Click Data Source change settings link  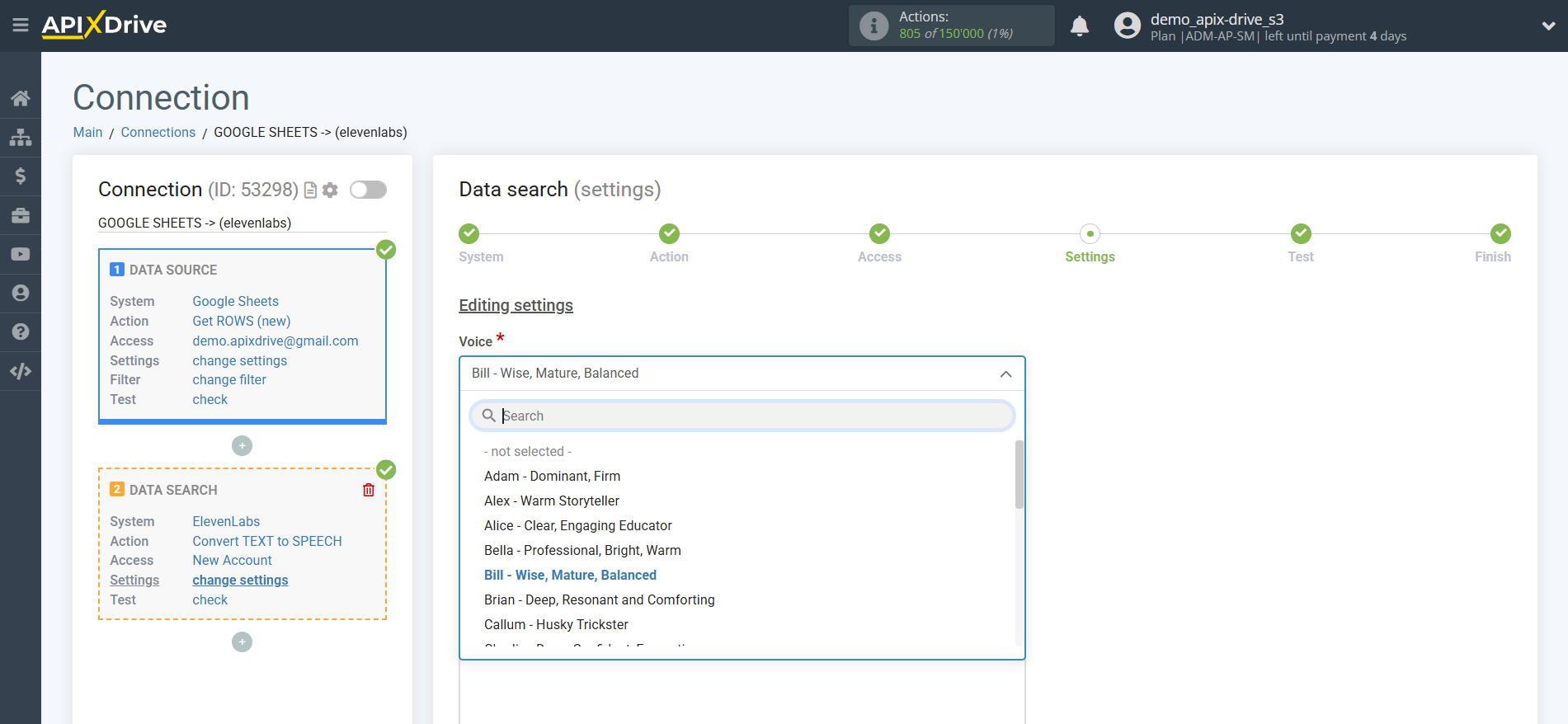(240, 360)
